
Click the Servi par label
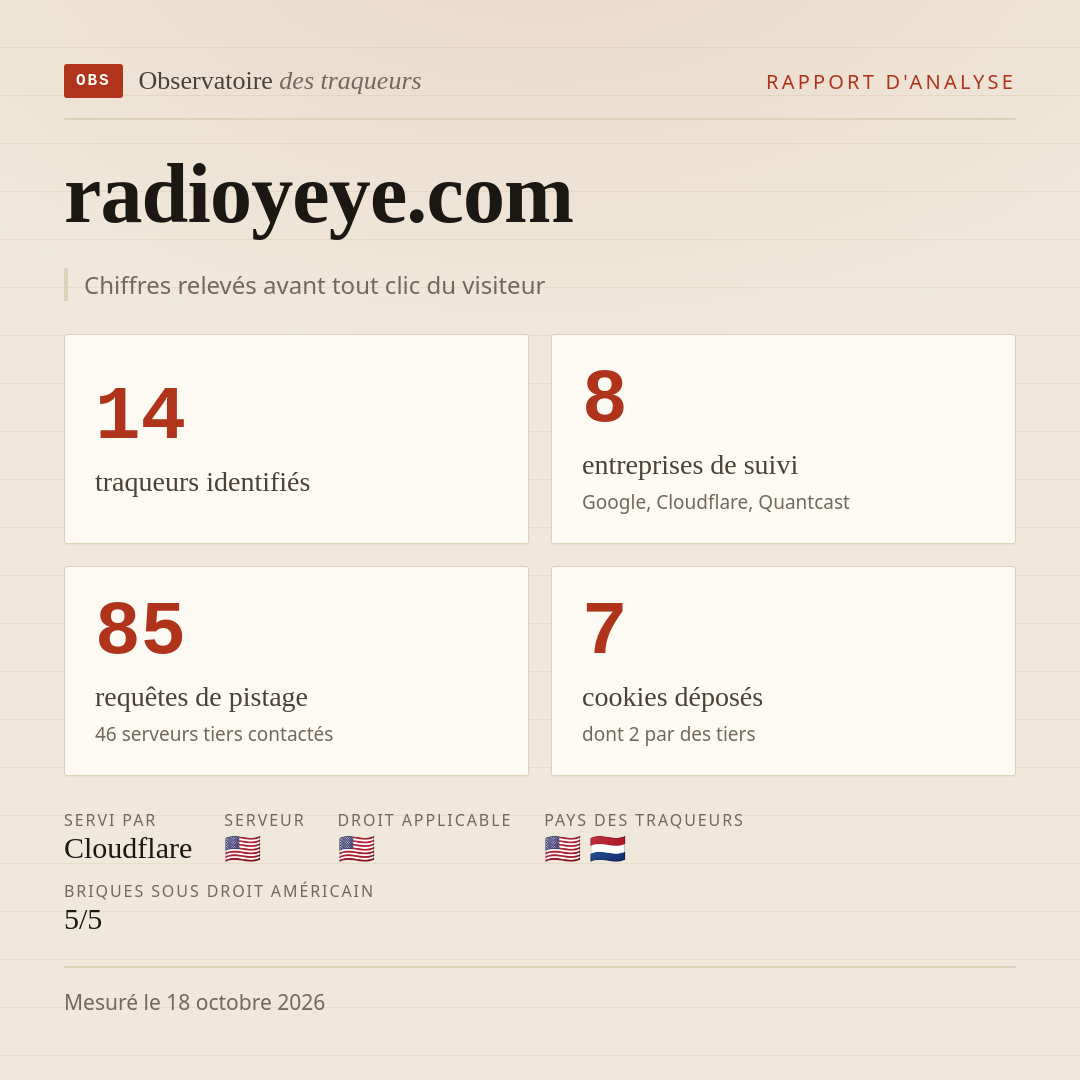pyautogui.click(x=110, y=820)
